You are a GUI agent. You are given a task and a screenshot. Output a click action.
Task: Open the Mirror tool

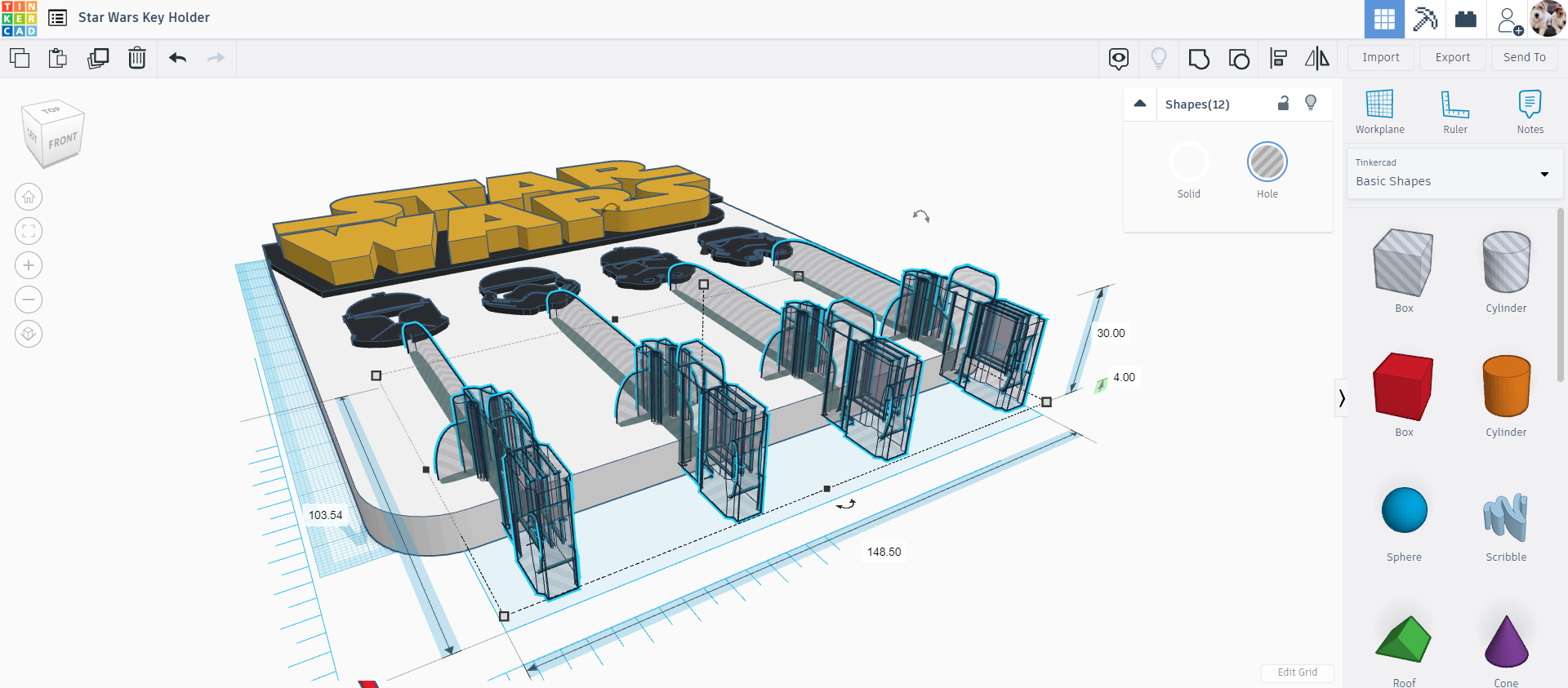1317,58
